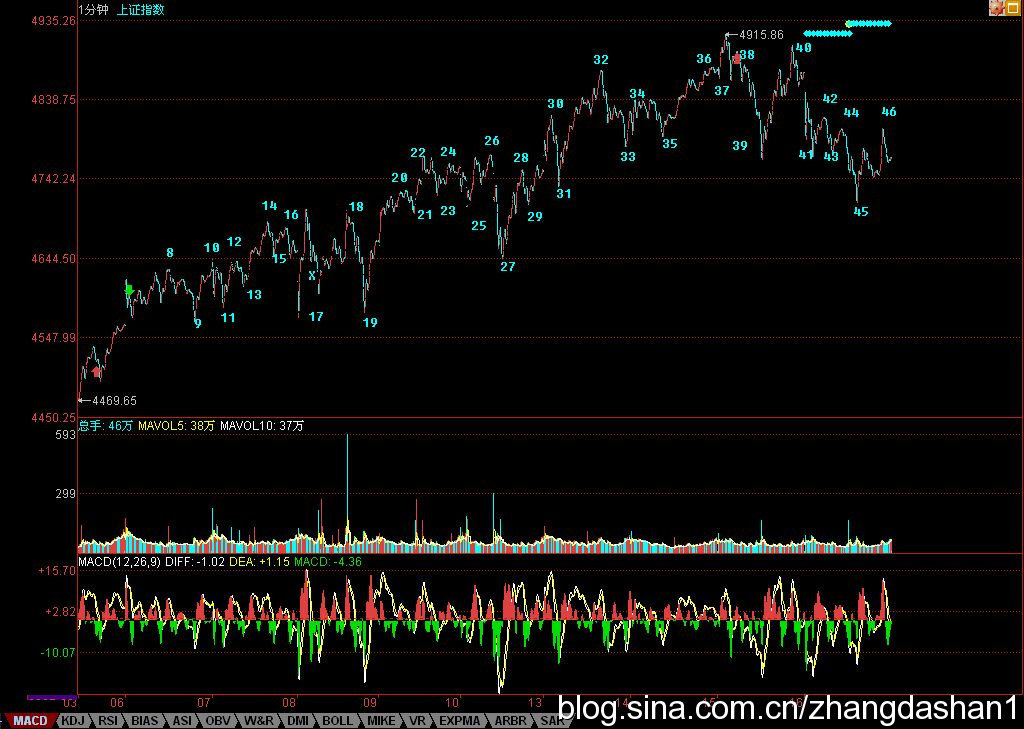Select the lower cyan diamond line
Image resolution: width=1024 pixels, height=729 pixels.
tap(827, 34)
